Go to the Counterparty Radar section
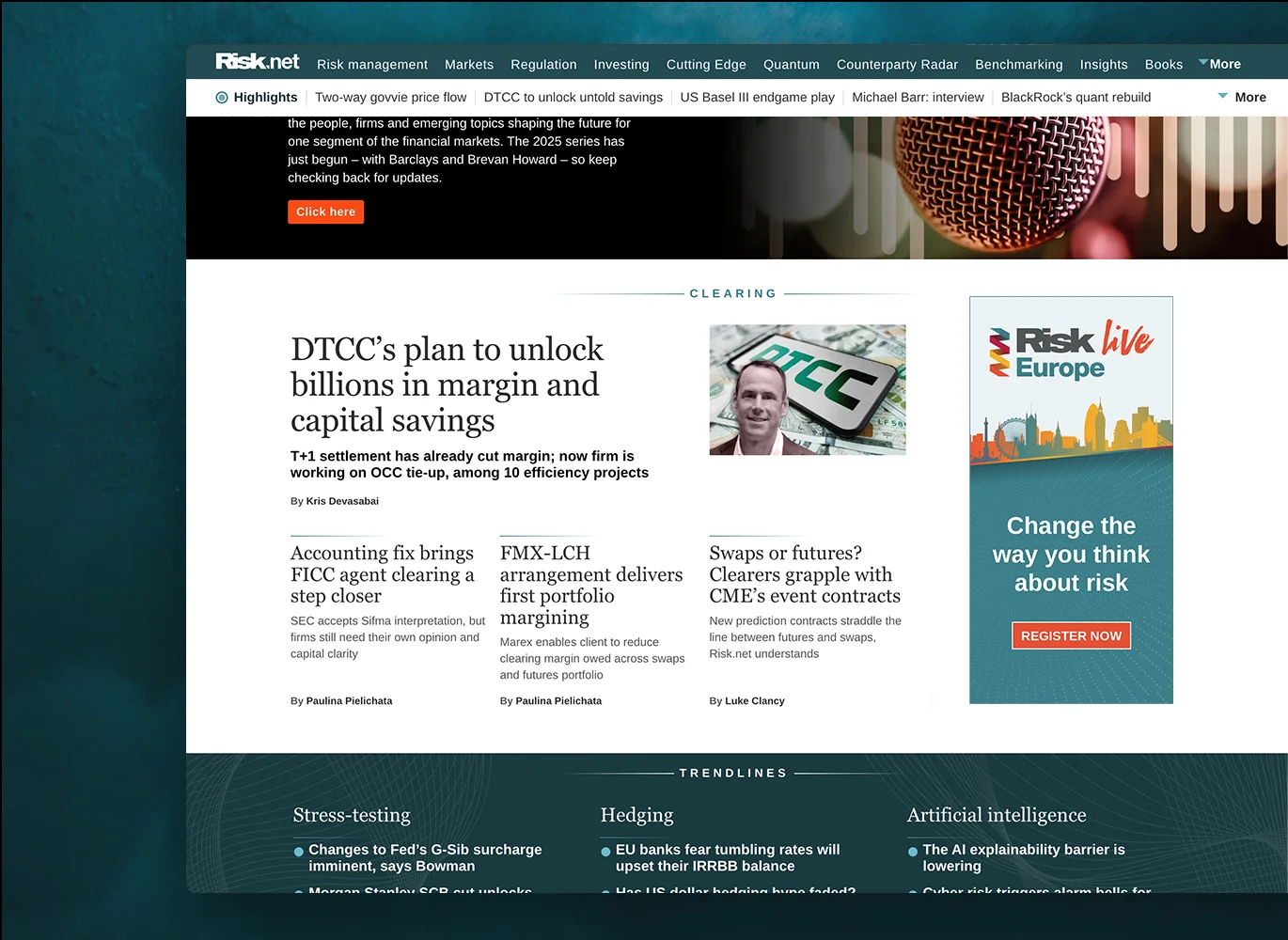Screen dimensions: 1288x940 pyautogui.click(x=896, y=65)
